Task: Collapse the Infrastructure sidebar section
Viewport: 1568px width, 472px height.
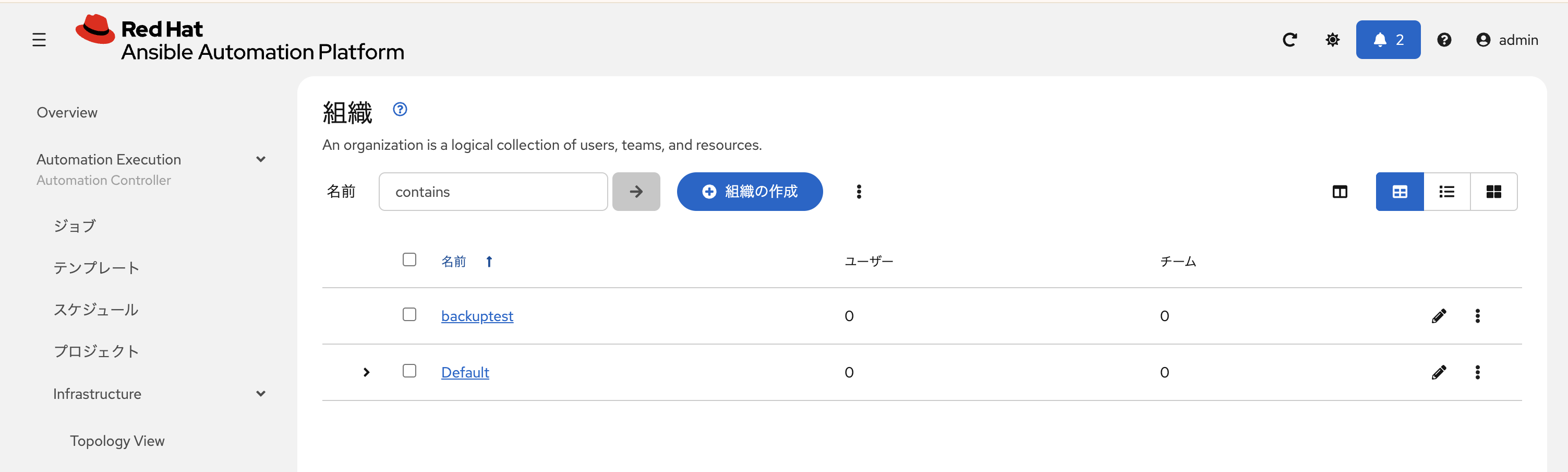Action: 260,394
